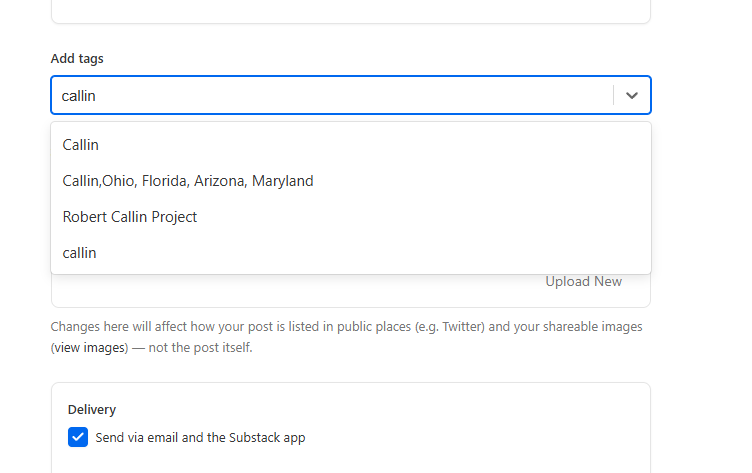The width and height of the screenshot is (752, 473).
Task: Click the image upload box beside Upload New
Action: [300, 290]
